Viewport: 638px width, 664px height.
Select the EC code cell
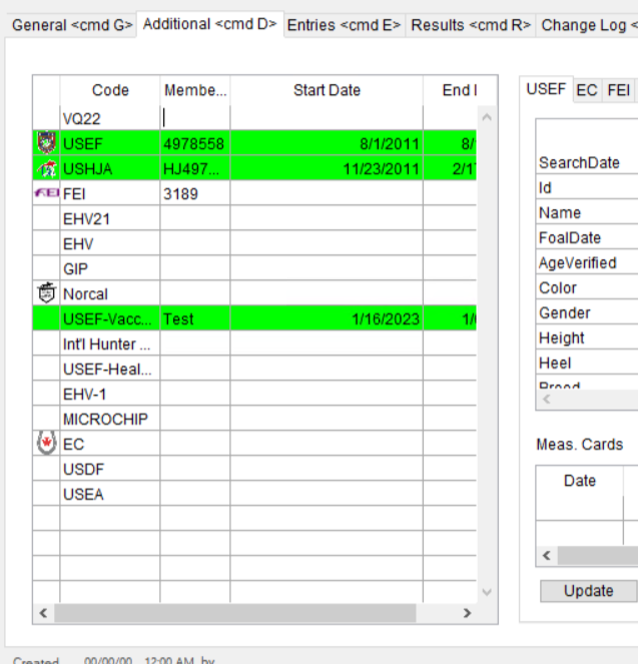(x=110, y=444)
